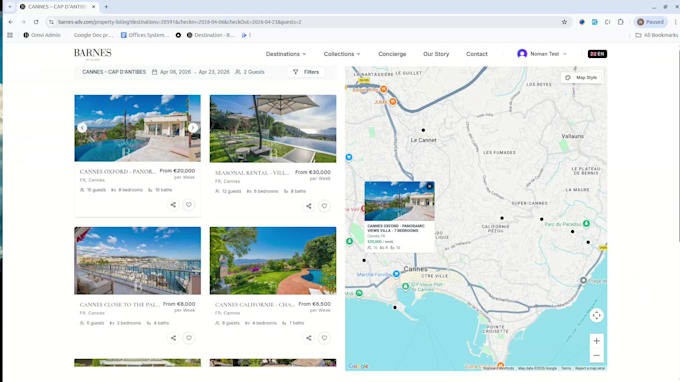The height and width of the screenshot is (382, 680).
Task: Recenter map with location button
Action: click(596, 315)
